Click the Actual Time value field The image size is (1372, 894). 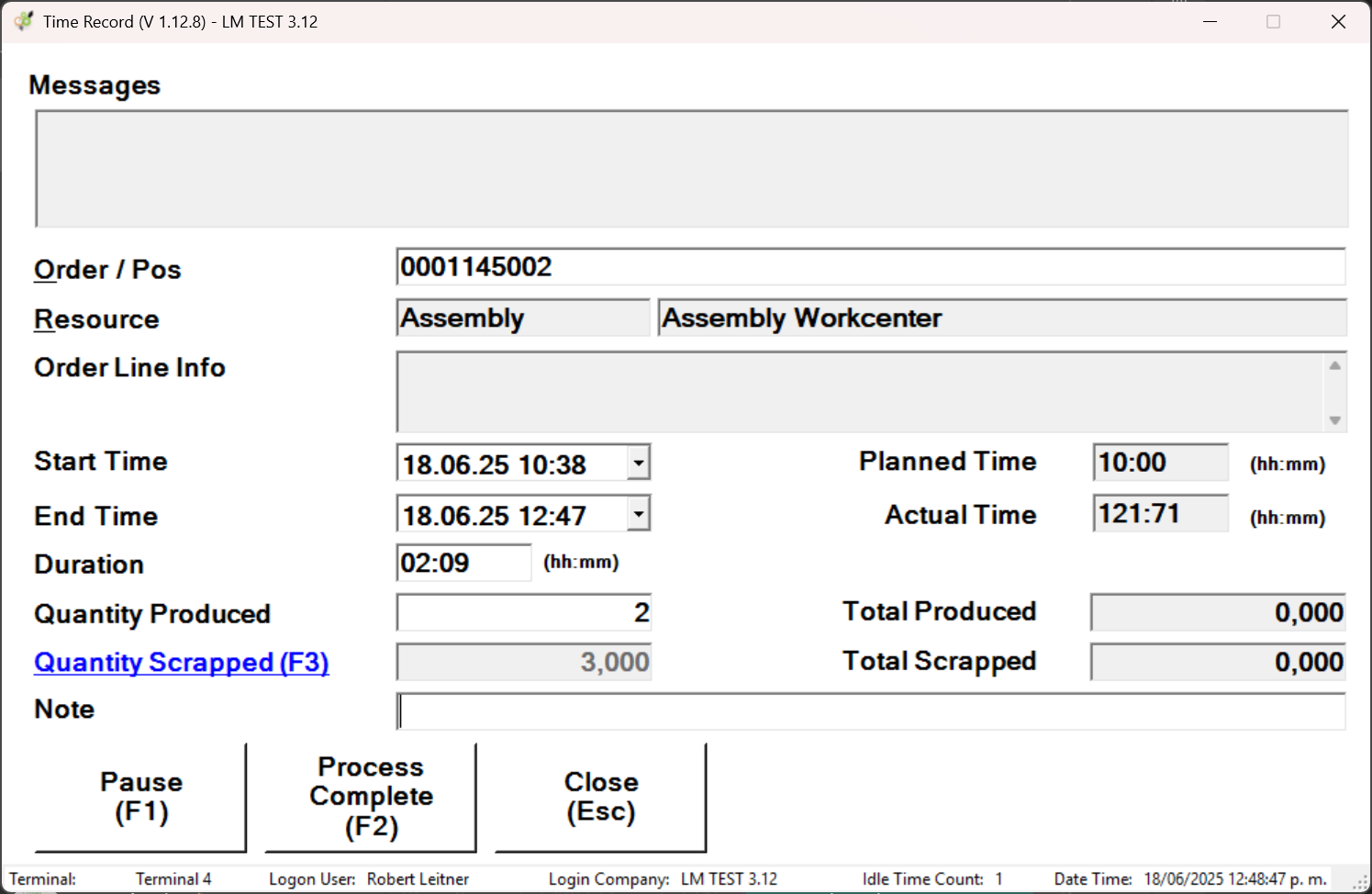pyautogui.click(x=1159, y=513)
